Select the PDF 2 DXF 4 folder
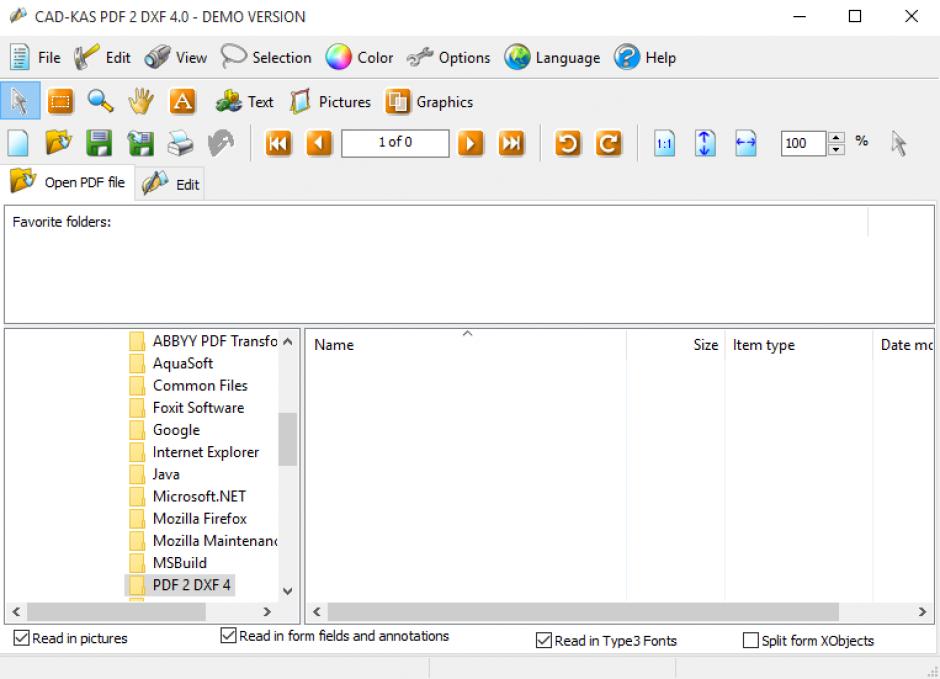940x679 pixels. click(180, 585)
